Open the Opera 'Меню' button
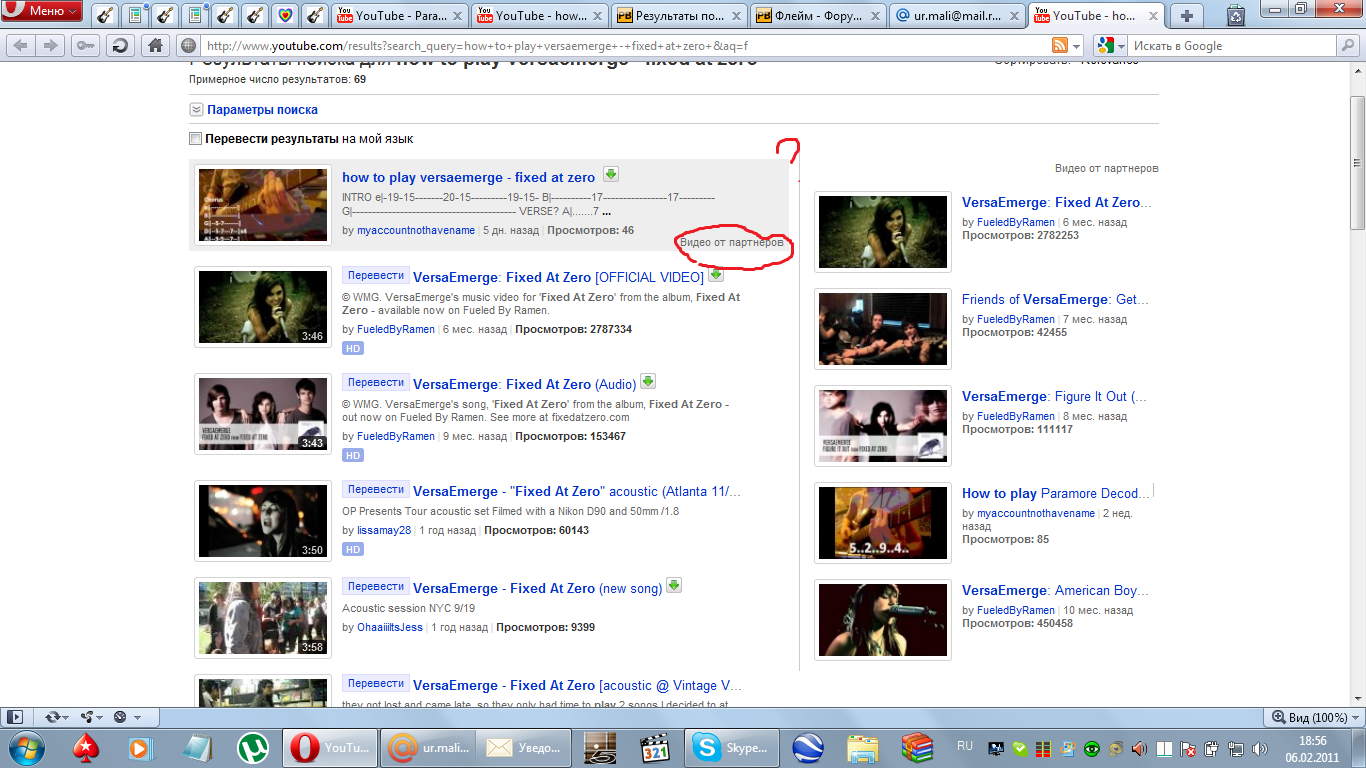Viewport: 1366px width, 768px height. 41,12
